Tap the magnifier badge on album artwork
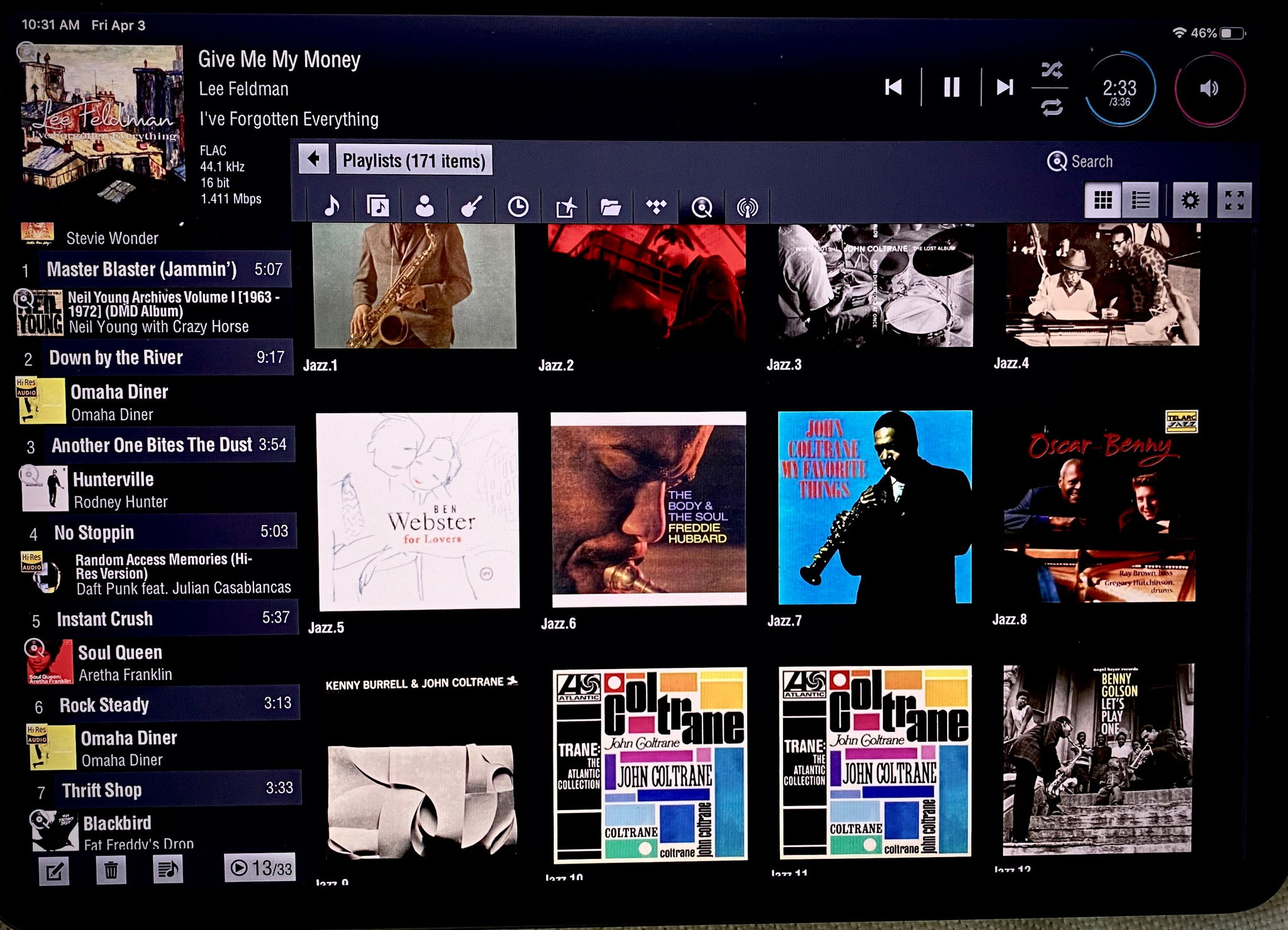The height and width of the screenshot is (930, 1288). point(27,51)
